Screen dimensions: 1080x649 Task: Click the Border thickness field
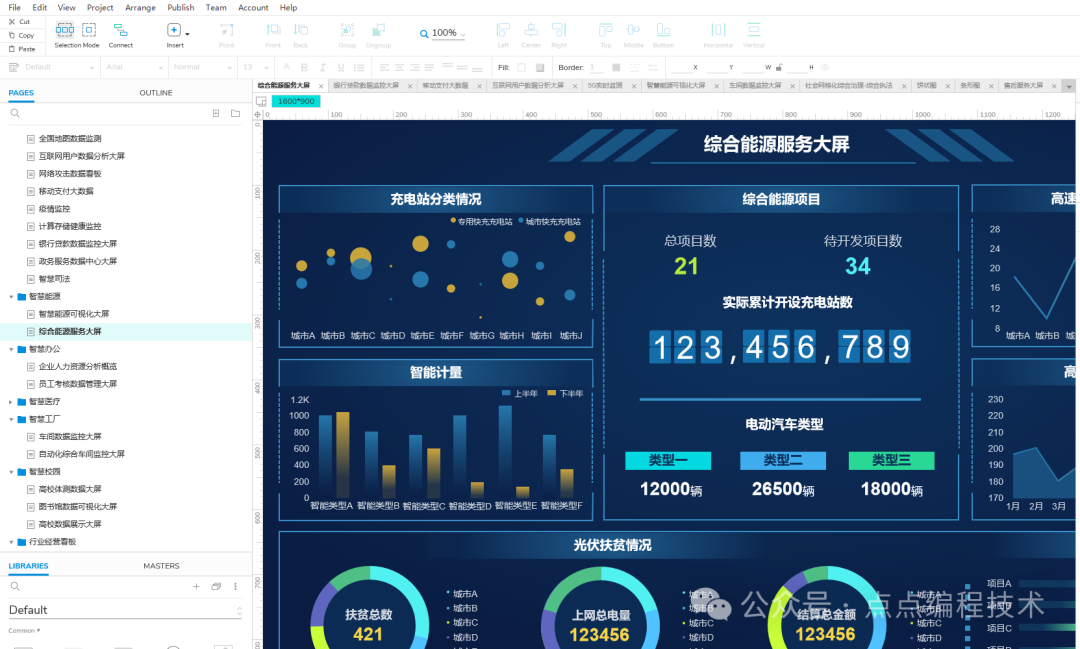596,68
